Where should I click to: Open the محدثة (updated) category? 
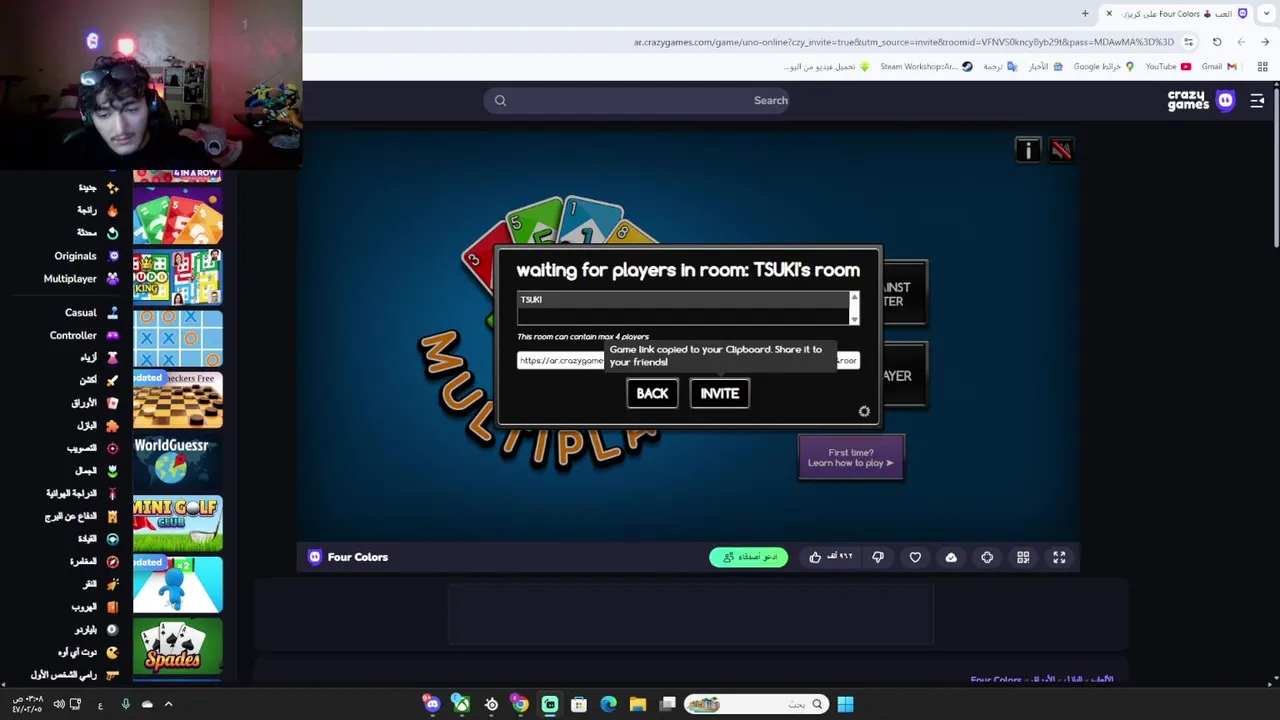[x=98, y=233]
